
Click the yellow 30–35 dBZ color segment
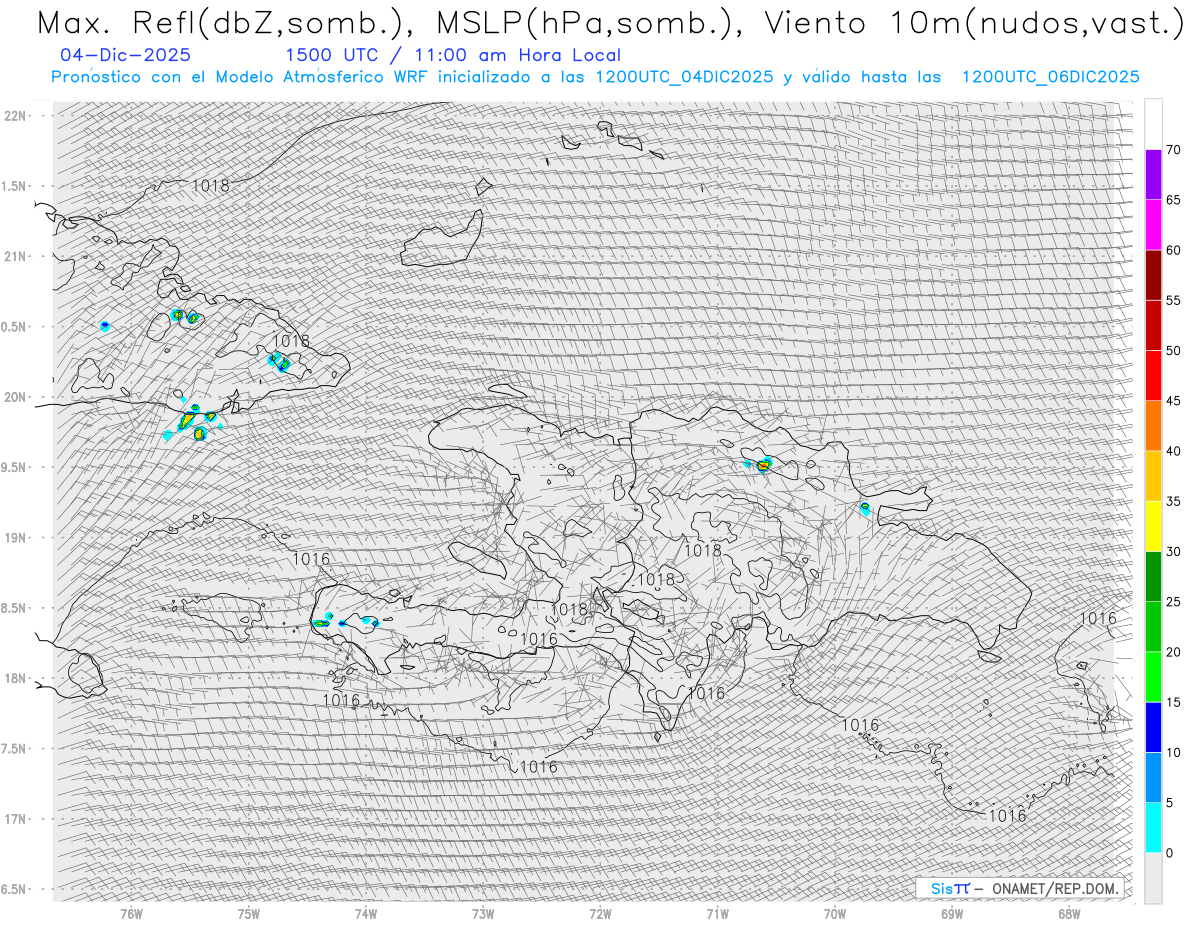tap(1153, 527)
